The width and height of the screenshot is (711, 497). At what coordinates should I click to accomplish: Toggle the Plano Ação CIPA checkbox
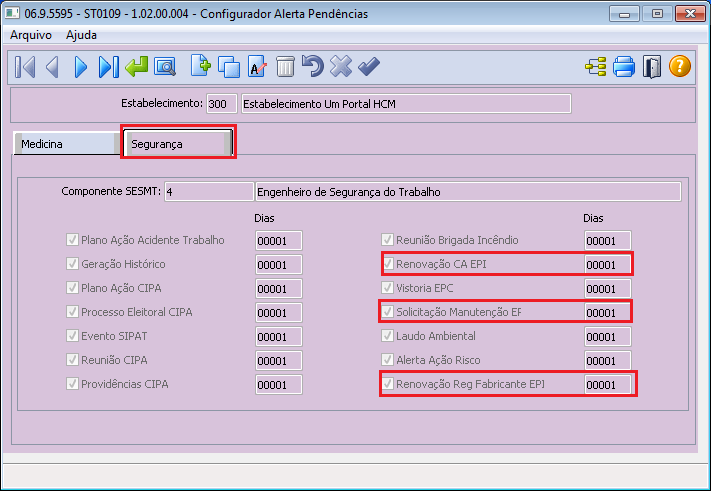coord(72,287)
